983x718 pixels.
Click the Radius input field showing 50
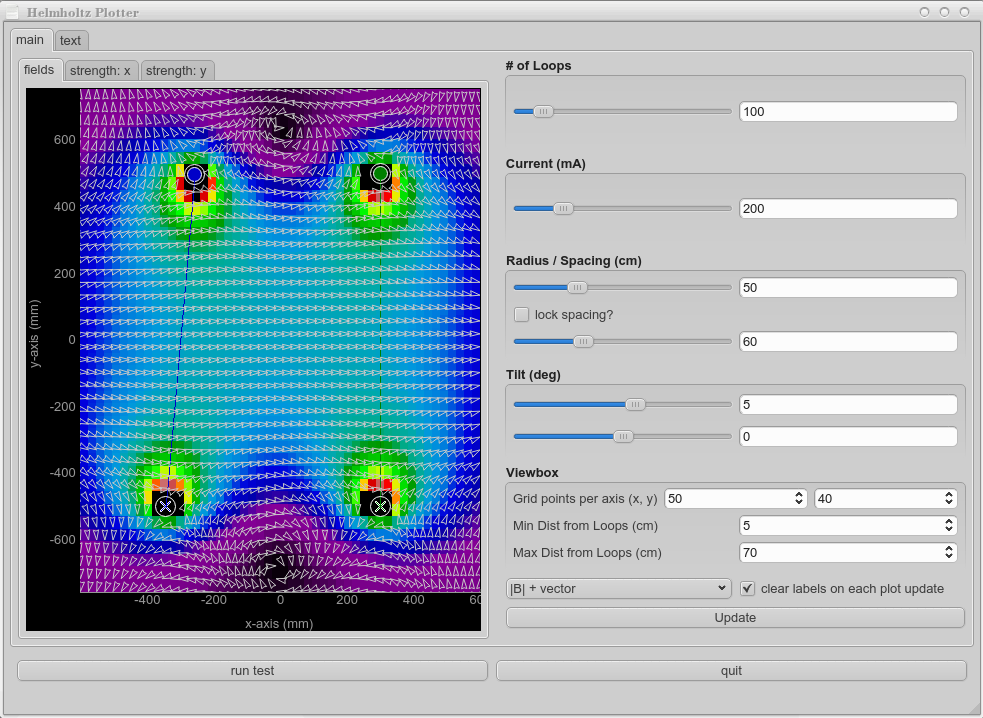(847, 287)
